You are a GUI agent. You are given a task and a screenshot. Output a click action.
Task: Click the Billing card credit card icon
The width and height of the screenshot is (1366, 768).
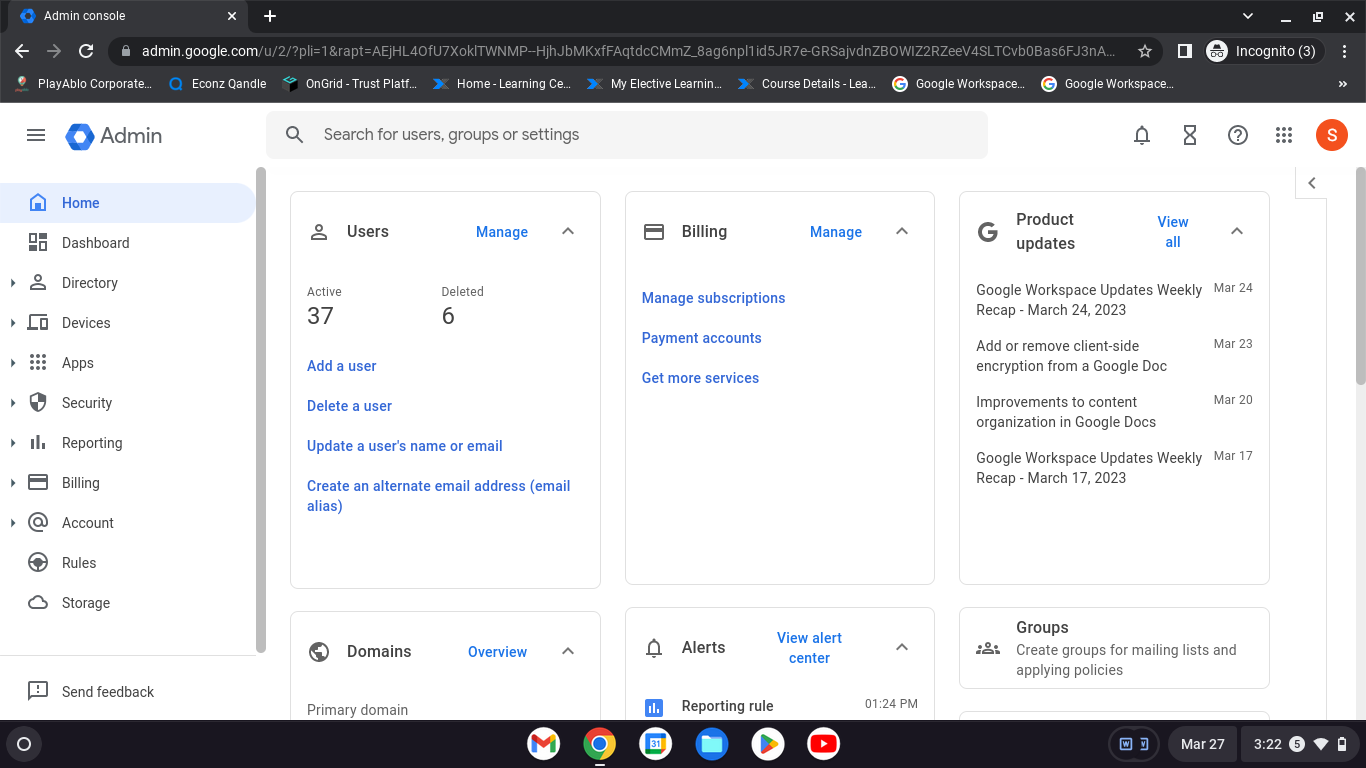[654, 232]
